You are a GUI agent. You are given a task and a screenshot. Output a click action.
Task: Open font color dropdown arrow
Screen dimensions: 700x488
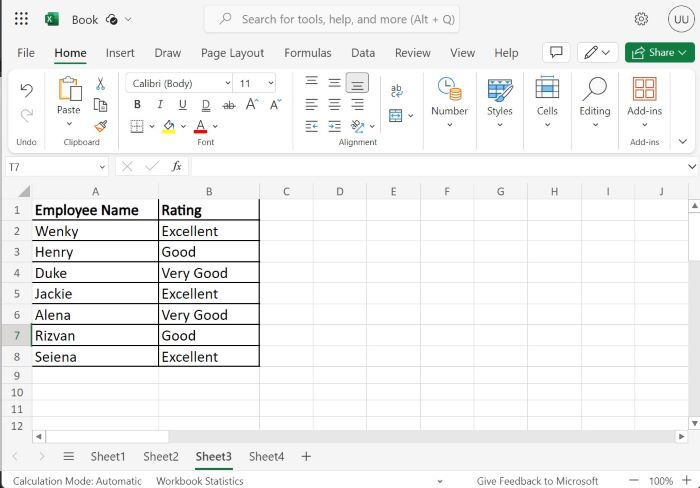(x=215, y=126)
